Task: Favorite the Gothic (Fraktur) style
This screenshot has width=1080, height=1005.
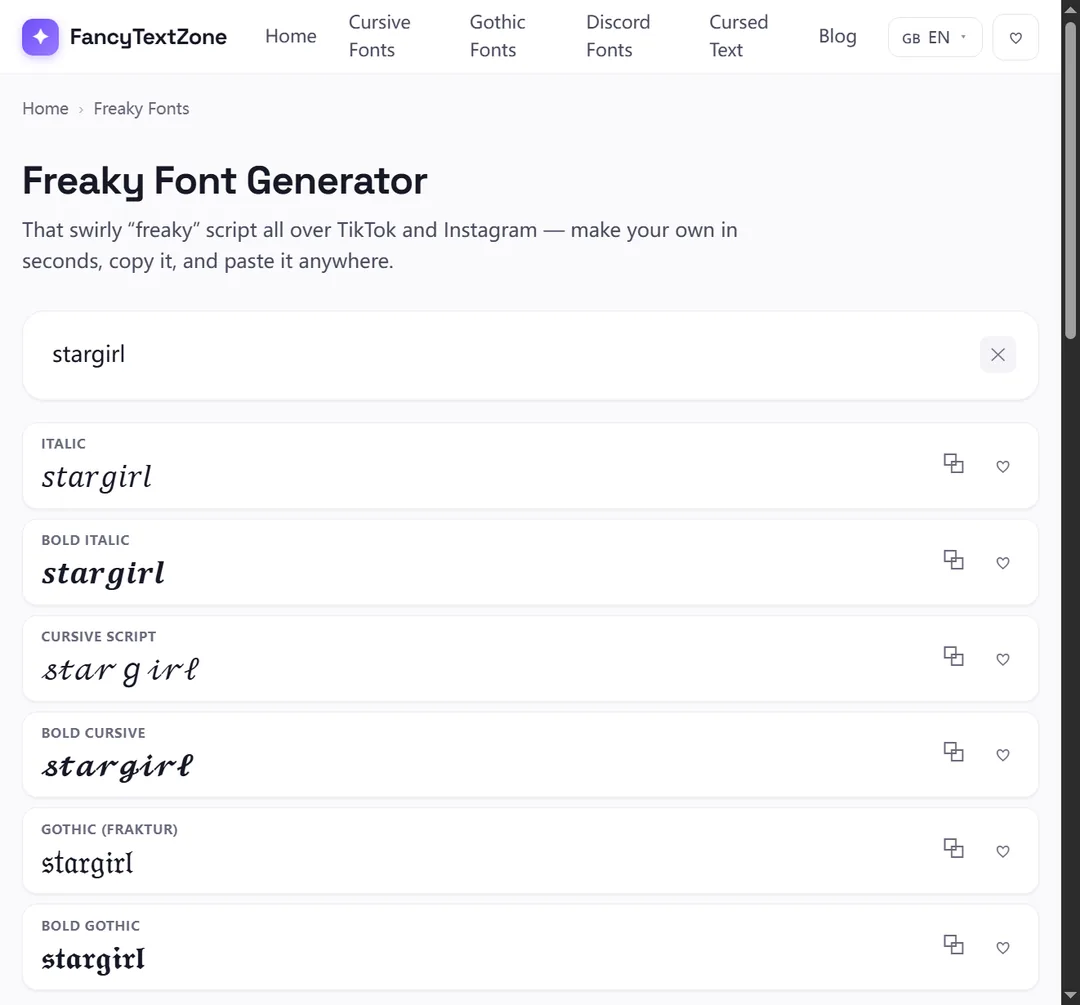Action: tap(1003, 851)
